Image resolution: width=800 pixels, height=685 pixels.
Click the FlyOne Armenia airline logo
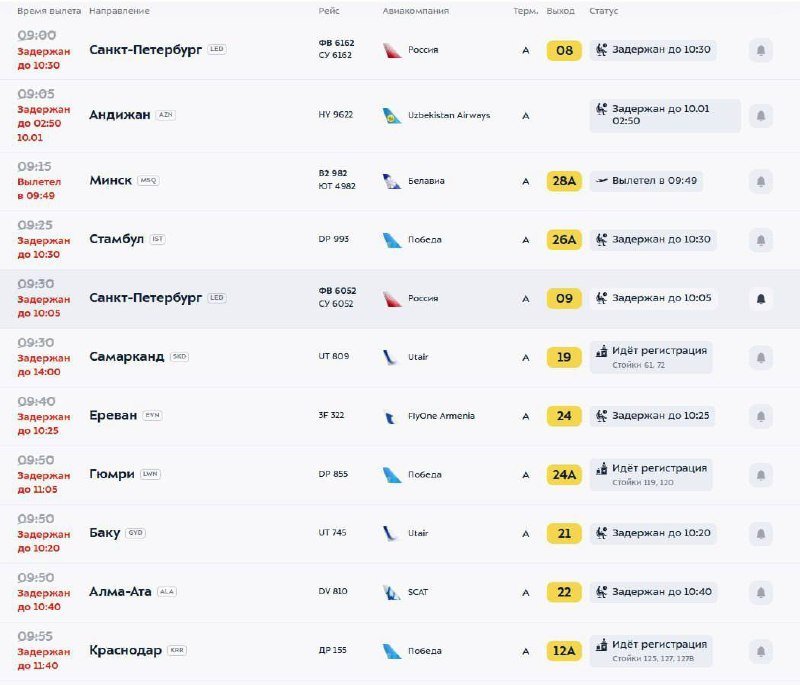click(x=392, y=416)
